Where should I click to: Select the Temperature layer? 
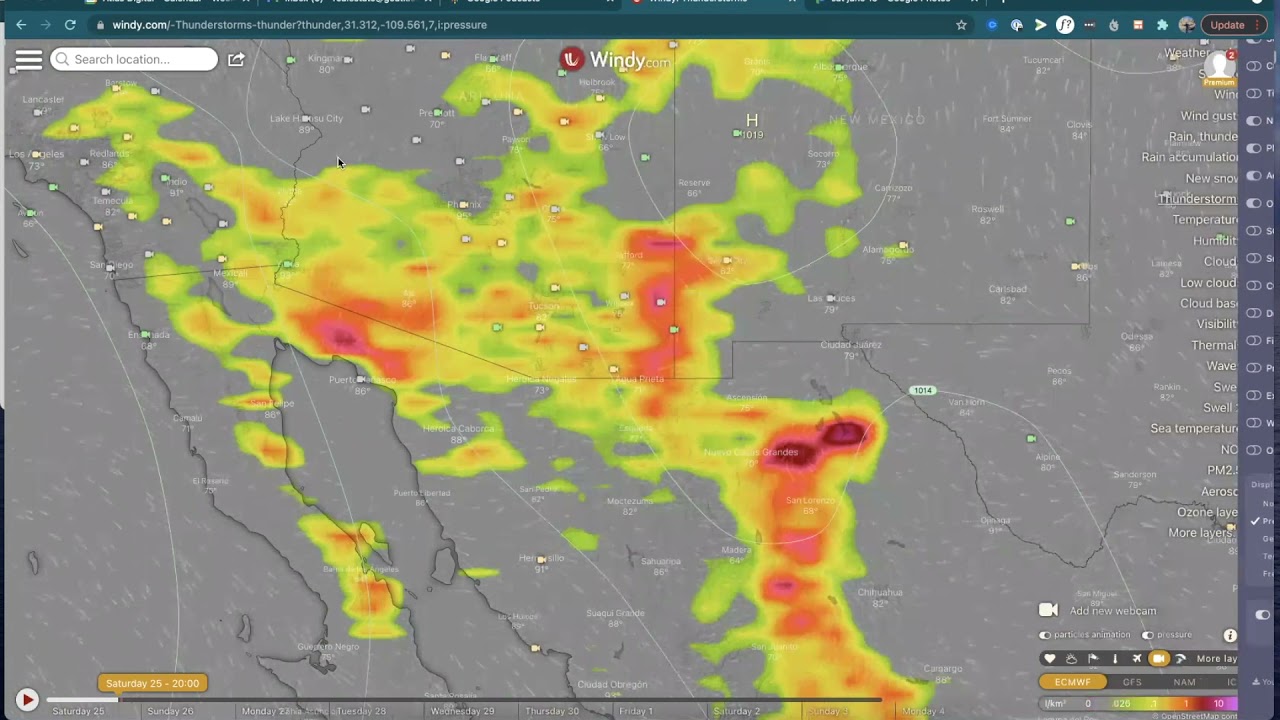(x=1205, y=220)
